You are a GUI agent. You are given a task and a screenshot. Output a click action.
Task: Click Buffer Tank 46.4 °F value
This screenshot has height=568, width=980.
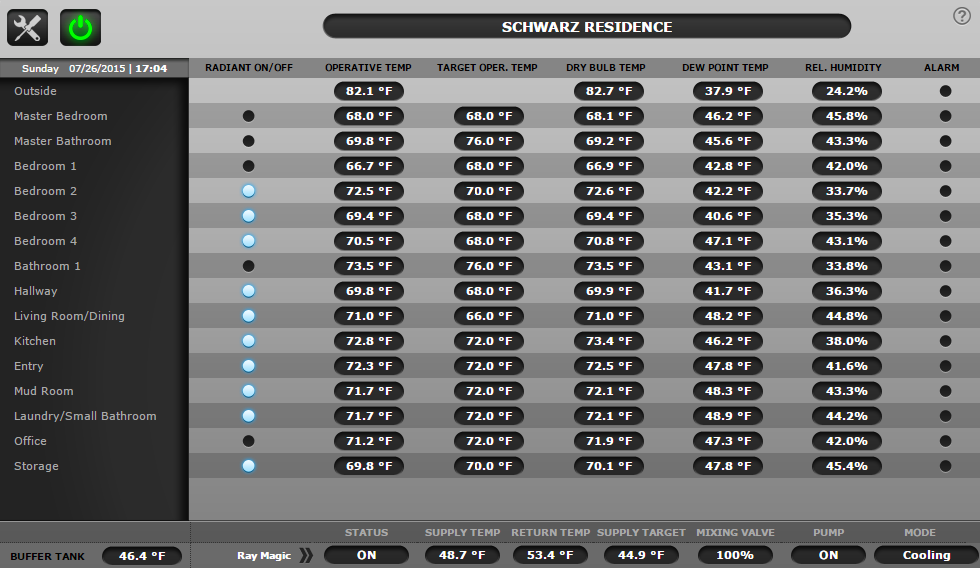point(142,556)
